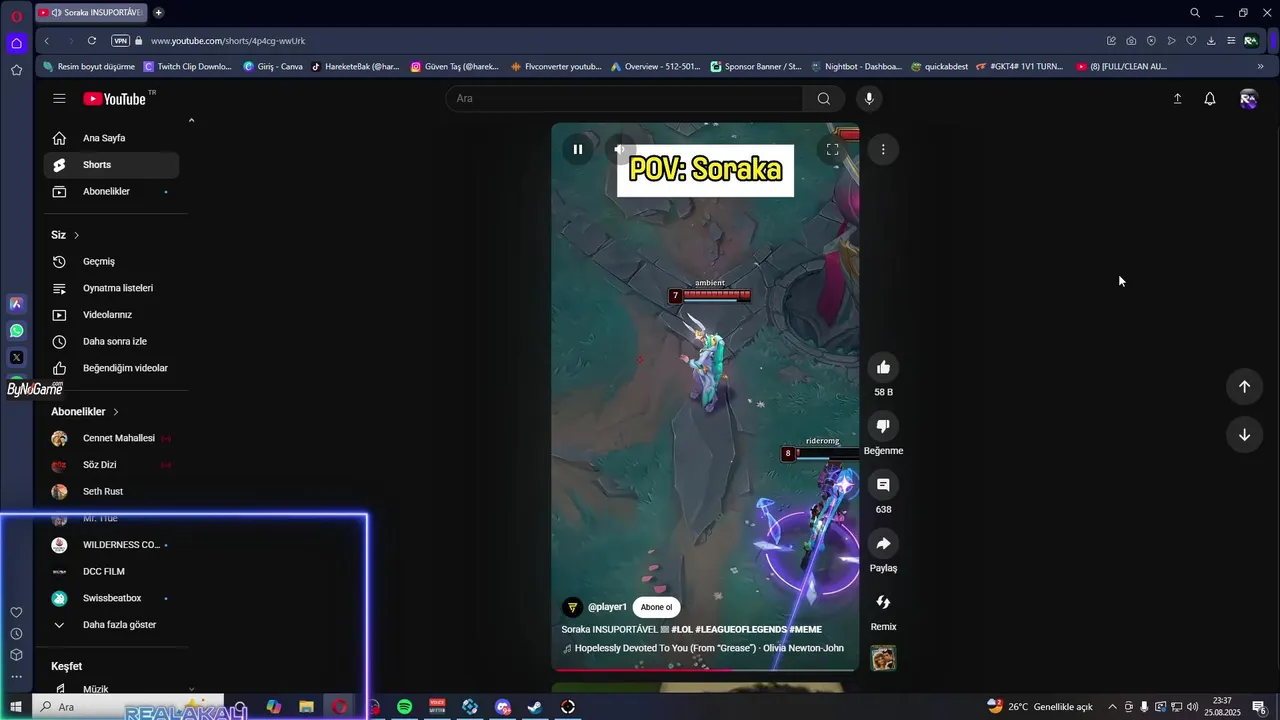Go to the next short with down arrow
This screenshot has height=720, width=1280.
point(1244,435)
